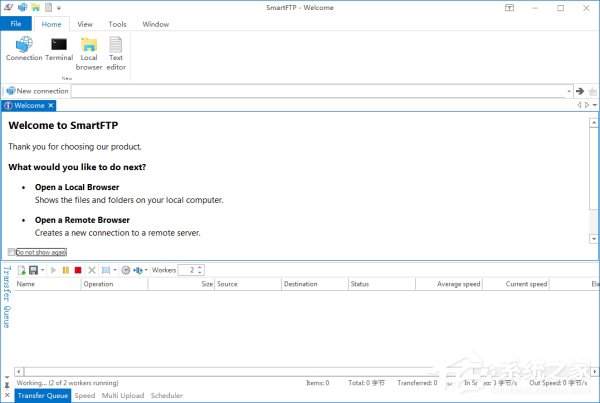
Task: Launch the Text editor from the ribbon
Action: click(x=116, y=53)
